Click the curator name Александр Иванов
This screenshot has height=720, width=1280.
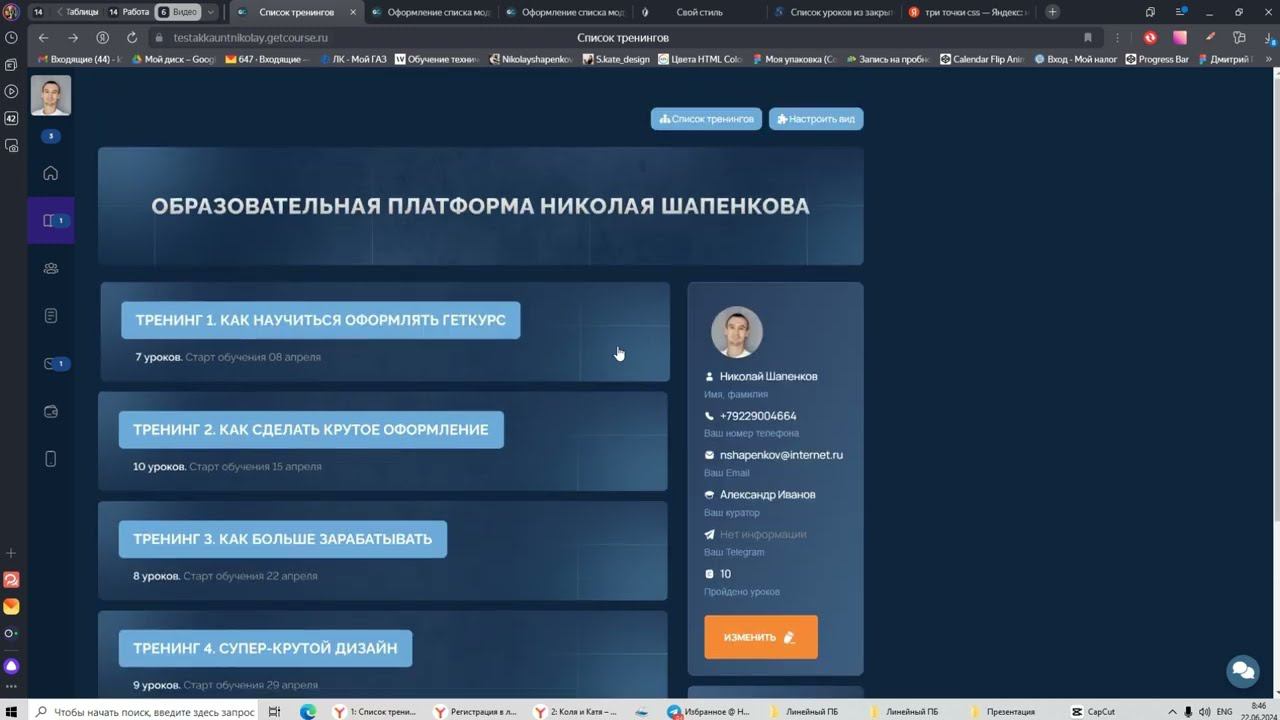pyautogui.click(x=767, y=495)
